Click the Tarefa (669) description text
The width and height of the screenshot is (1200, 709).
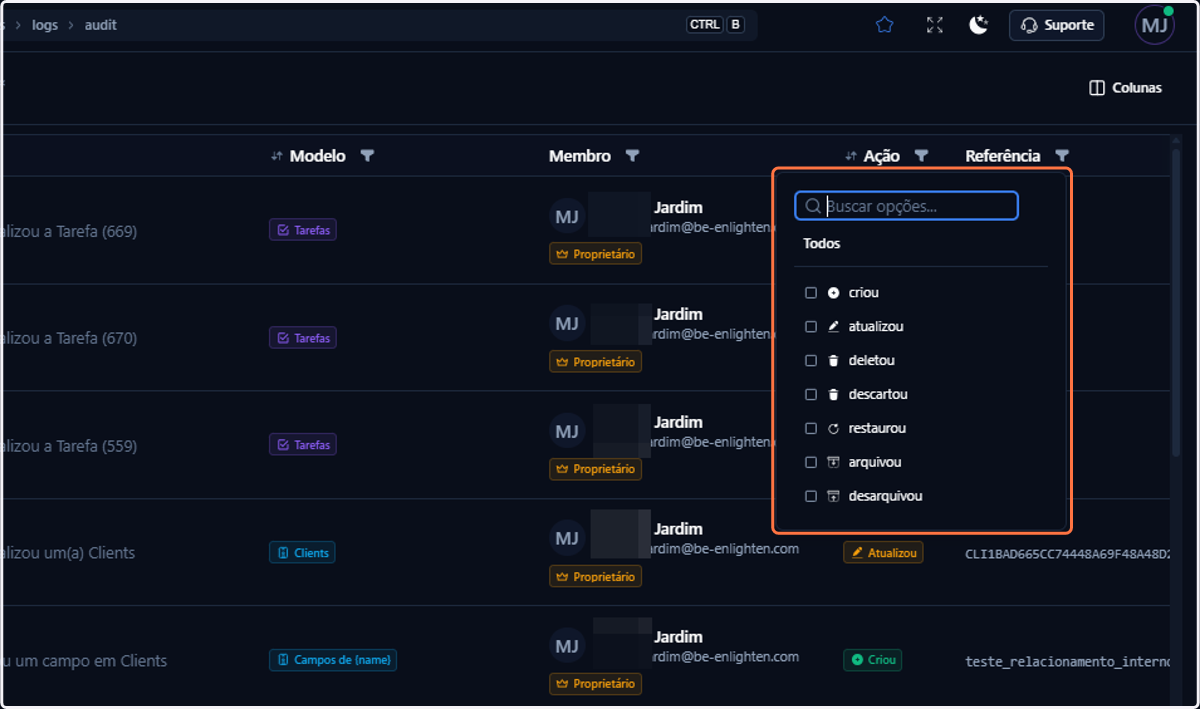coord(70,231)
